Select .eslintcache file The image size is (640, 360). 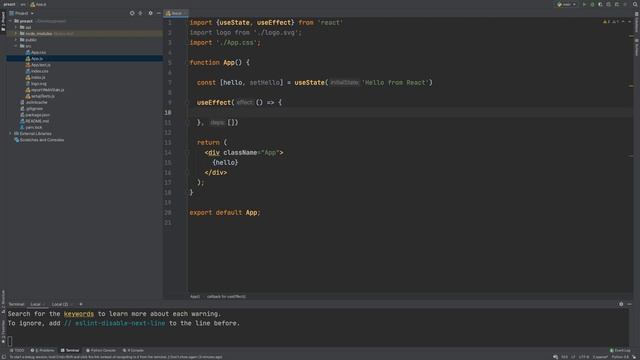(34, 102)
